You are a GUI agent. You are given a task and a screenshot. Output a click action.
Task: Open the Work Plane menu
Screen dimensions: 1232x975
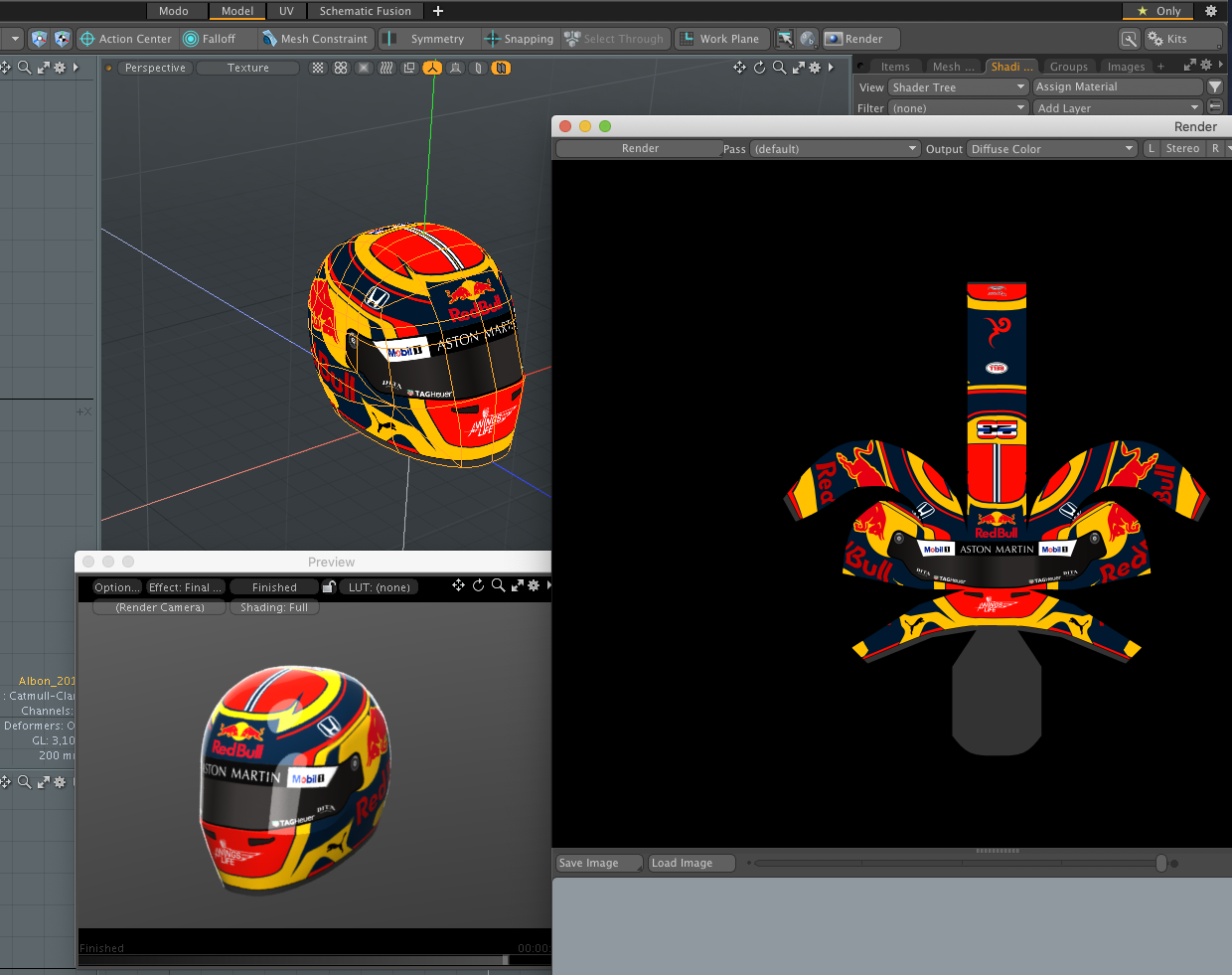tap(720, 39)
